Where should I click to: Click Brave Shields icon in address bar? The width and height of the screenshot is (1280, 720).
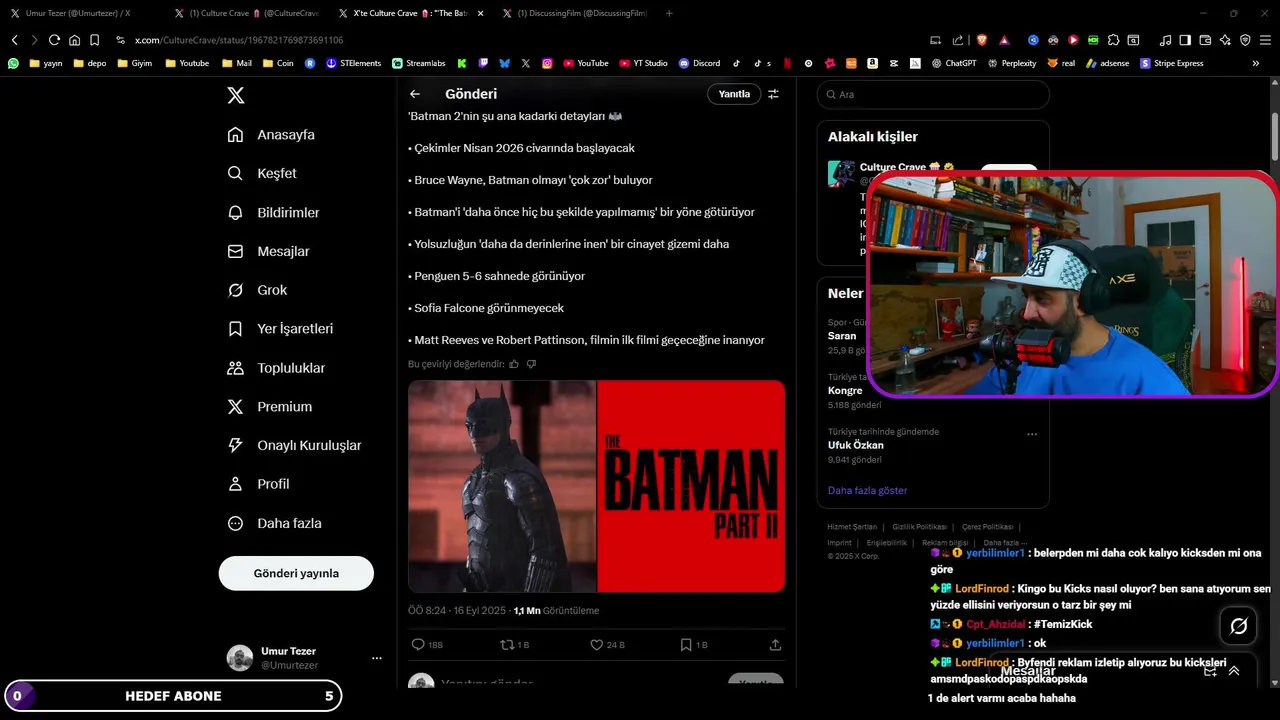(982, 40)
